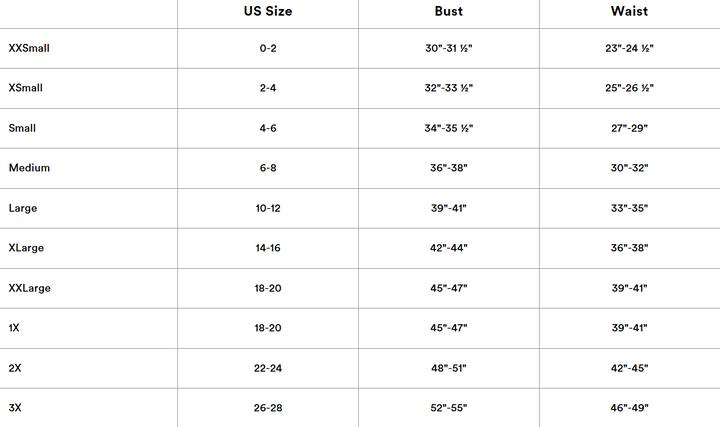Select the 2X row label

(x=15, y=368)
